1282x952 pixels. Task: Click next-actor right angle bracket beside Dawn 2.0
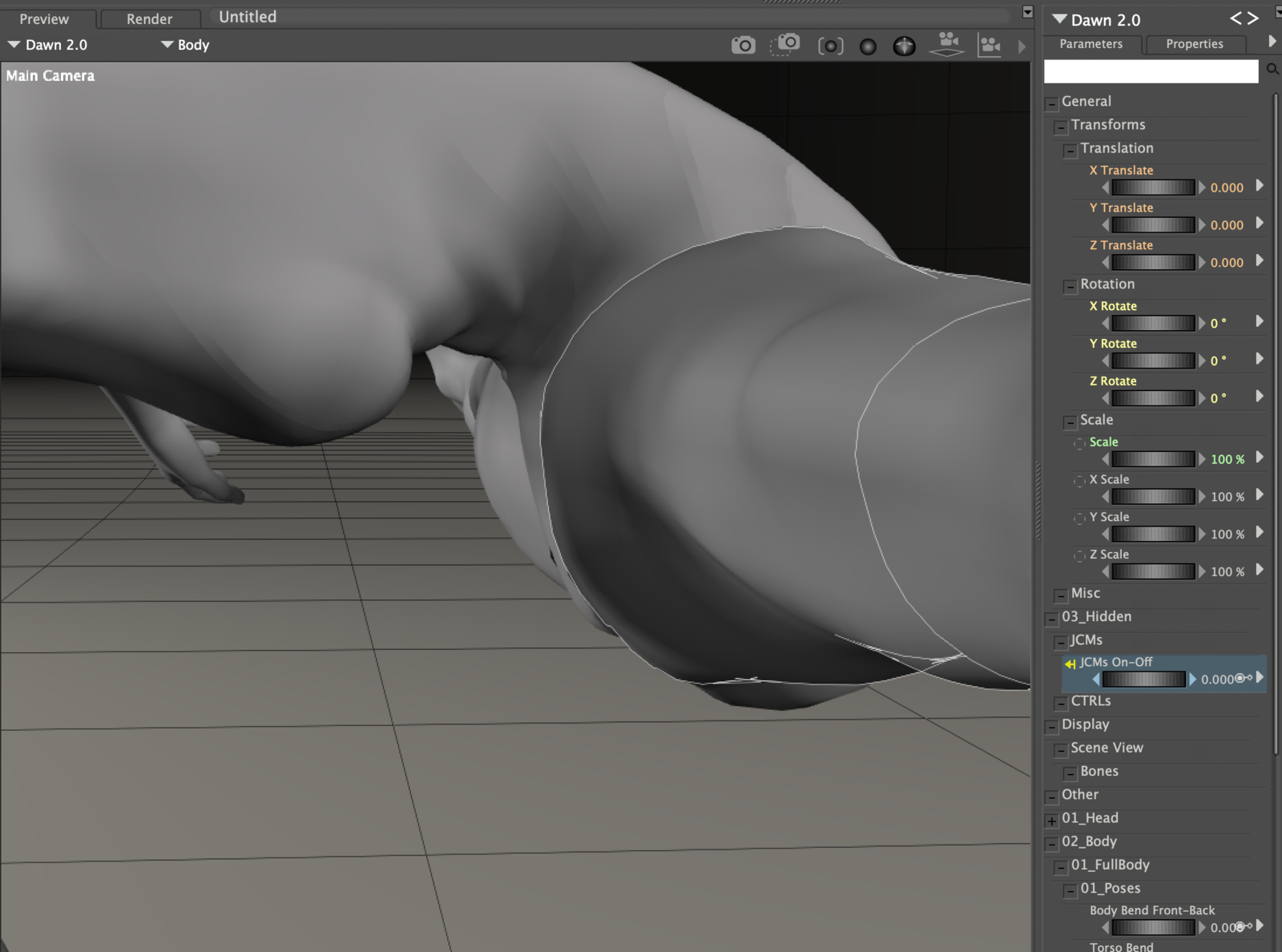1252,18
